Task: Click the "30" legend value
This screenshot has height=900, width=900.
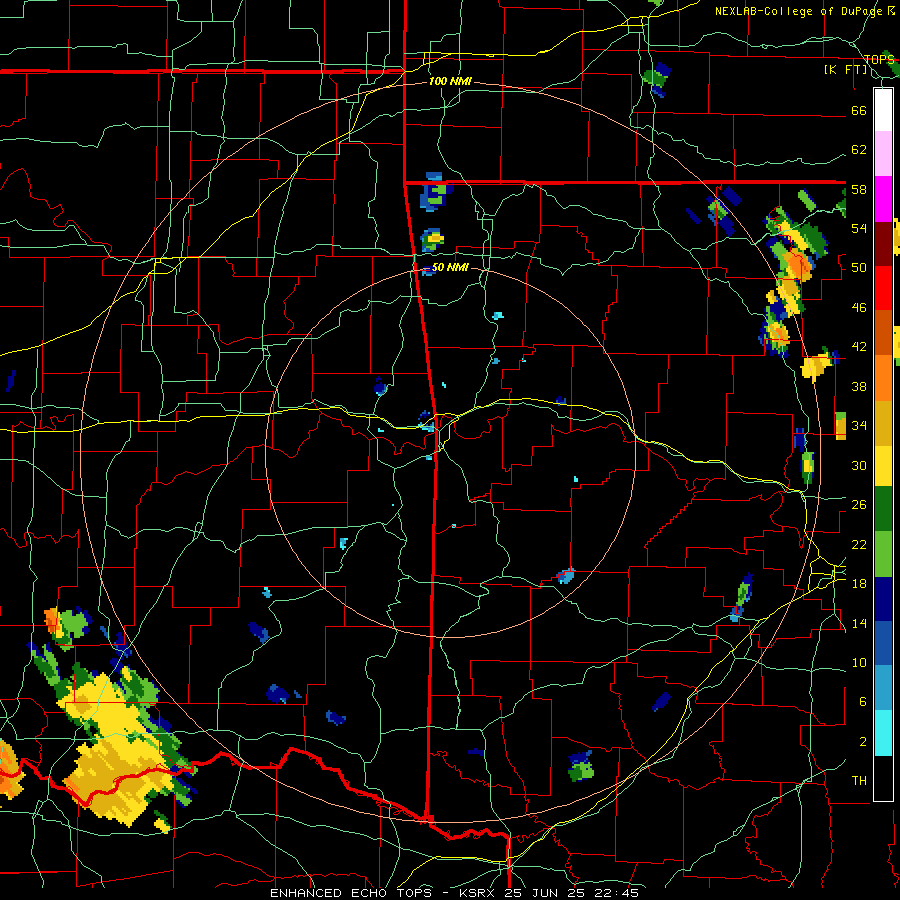Action: tap(859, 465)
